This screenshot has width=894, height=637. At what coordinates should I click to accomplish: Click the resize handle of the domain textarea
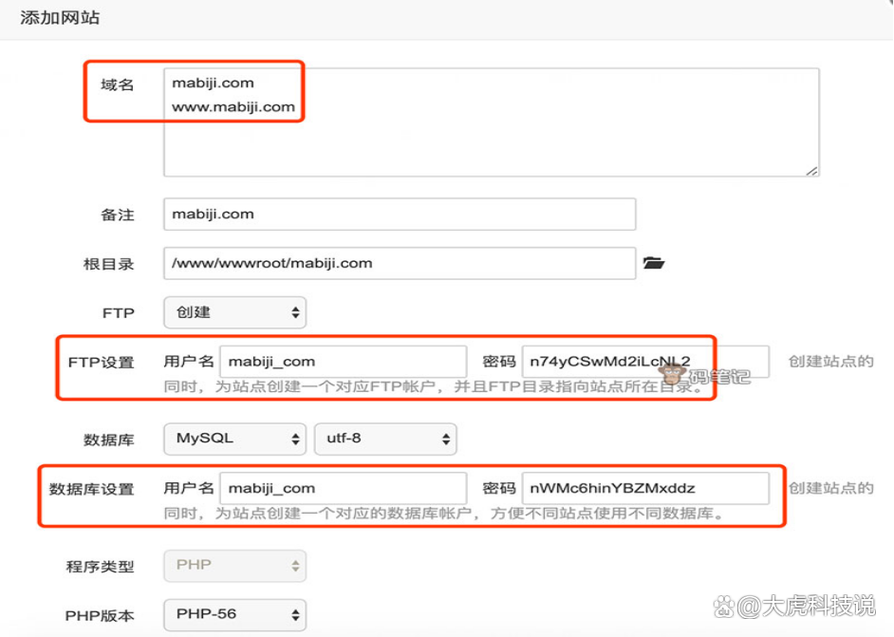click(812, 171)
